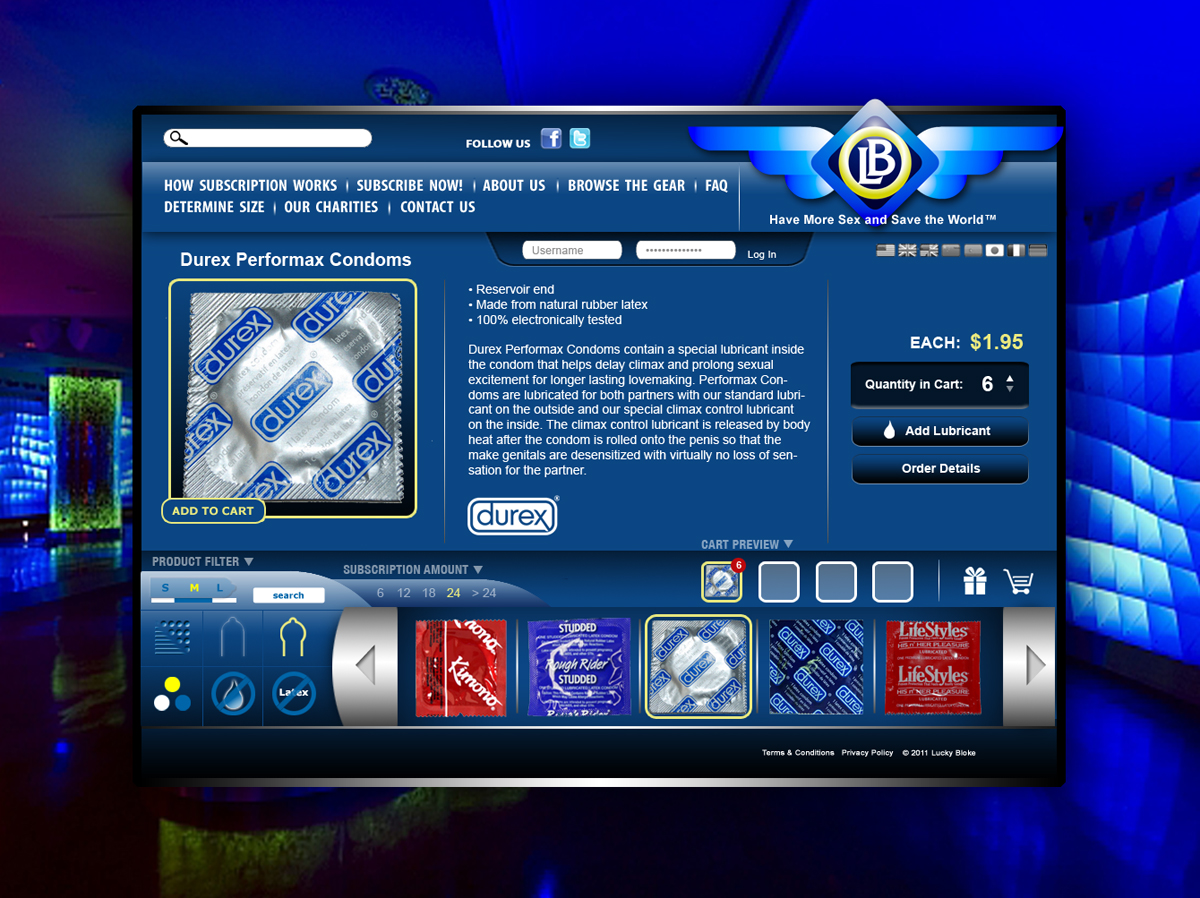The height and width of the screenshot is (898, 1200).
Task: Set subscription amount to 6
Action: click(x=380, y=593)
